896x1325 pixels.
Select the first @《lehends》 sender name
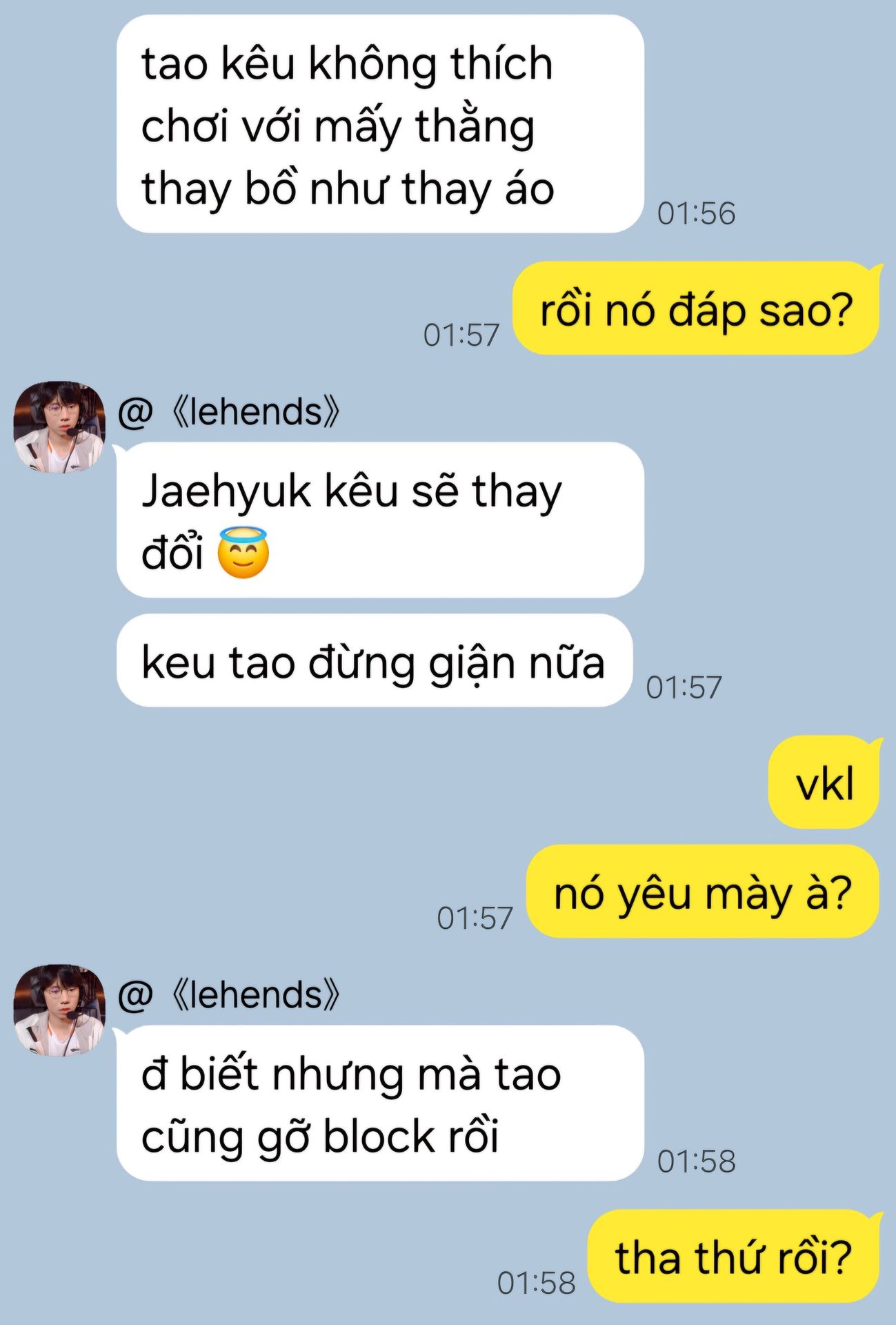tap(229, 411)
